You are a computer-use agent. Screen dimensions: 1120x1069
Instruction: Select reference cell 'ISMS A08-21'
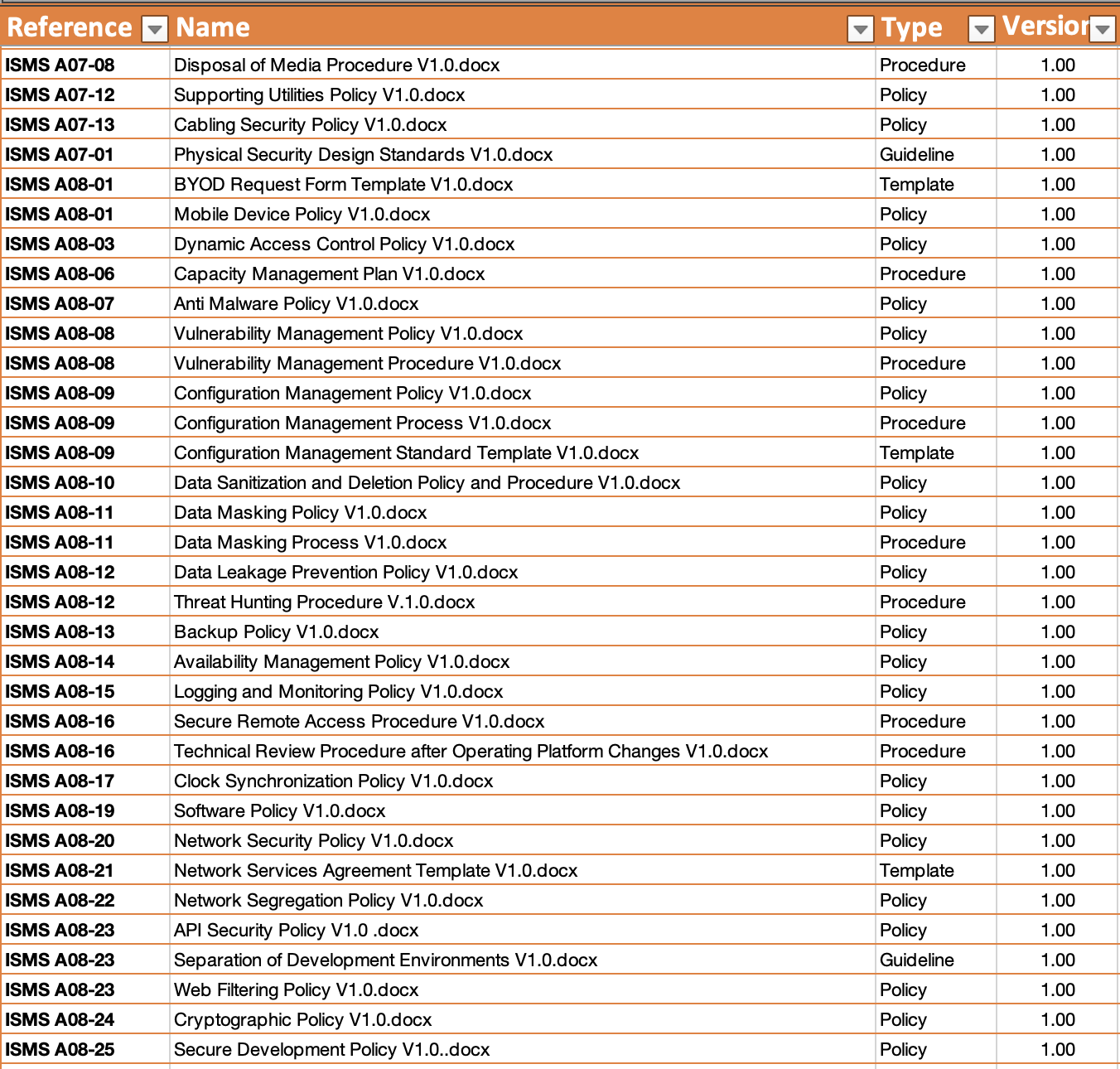(x=85, y=870)
